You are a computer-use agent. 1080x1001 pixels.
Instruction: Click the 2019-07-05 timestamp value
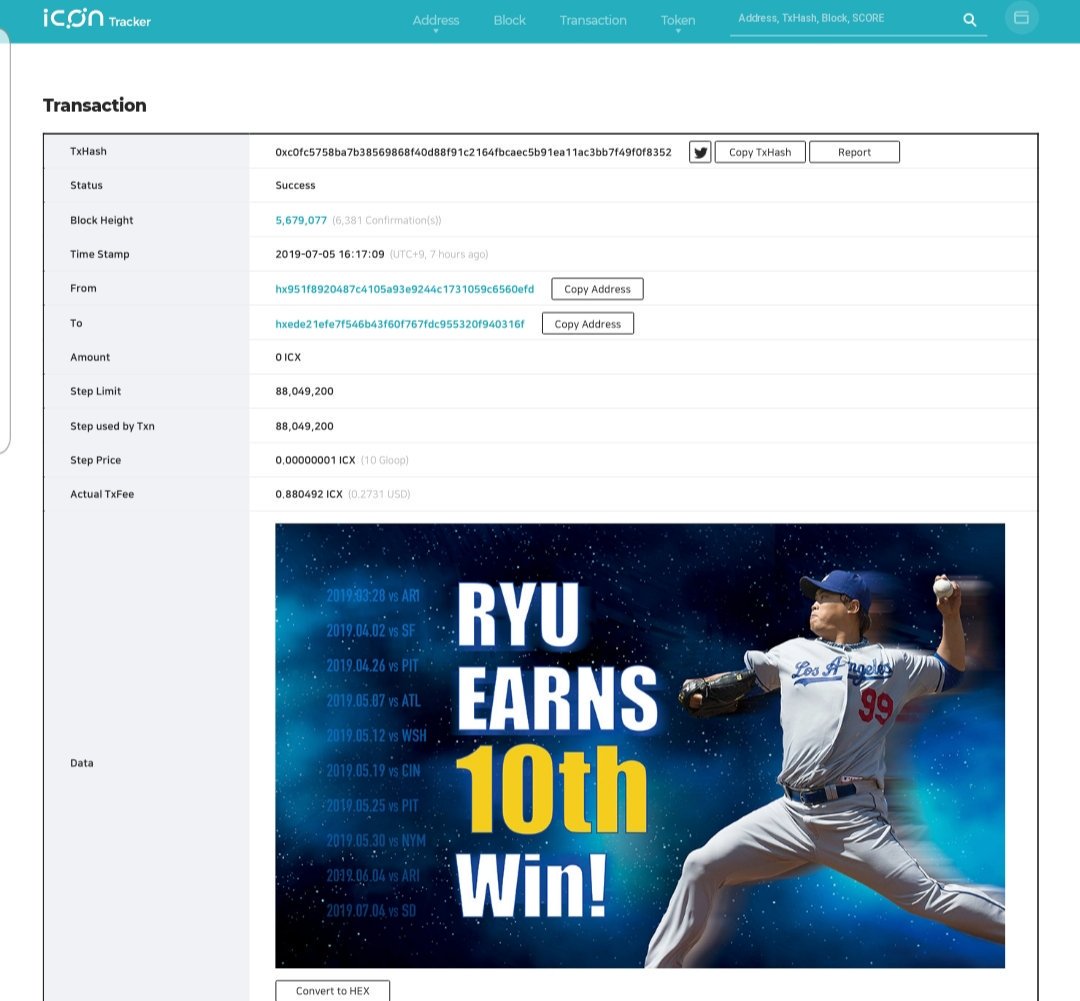(x=329, y=254)
